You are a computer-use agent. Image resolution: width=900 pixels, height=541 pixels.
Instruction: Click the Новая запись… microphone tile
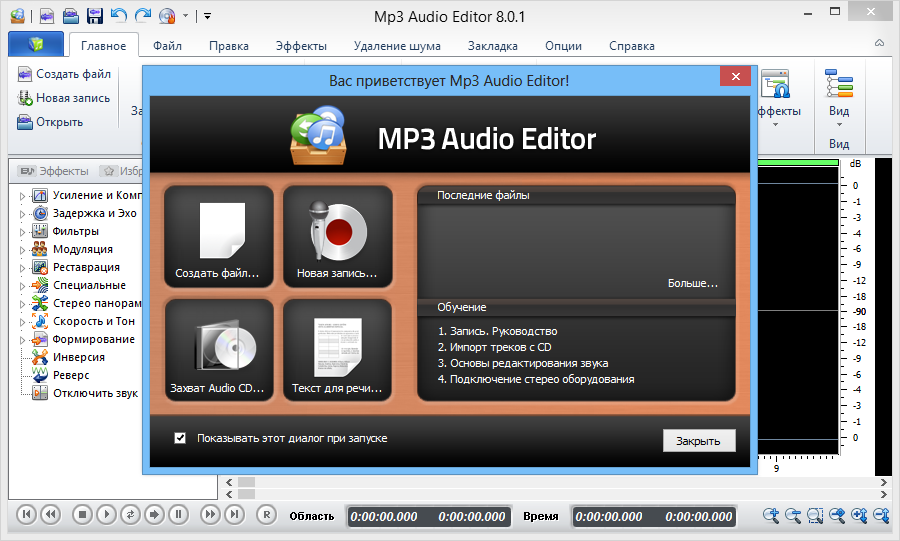coord(338,236)
